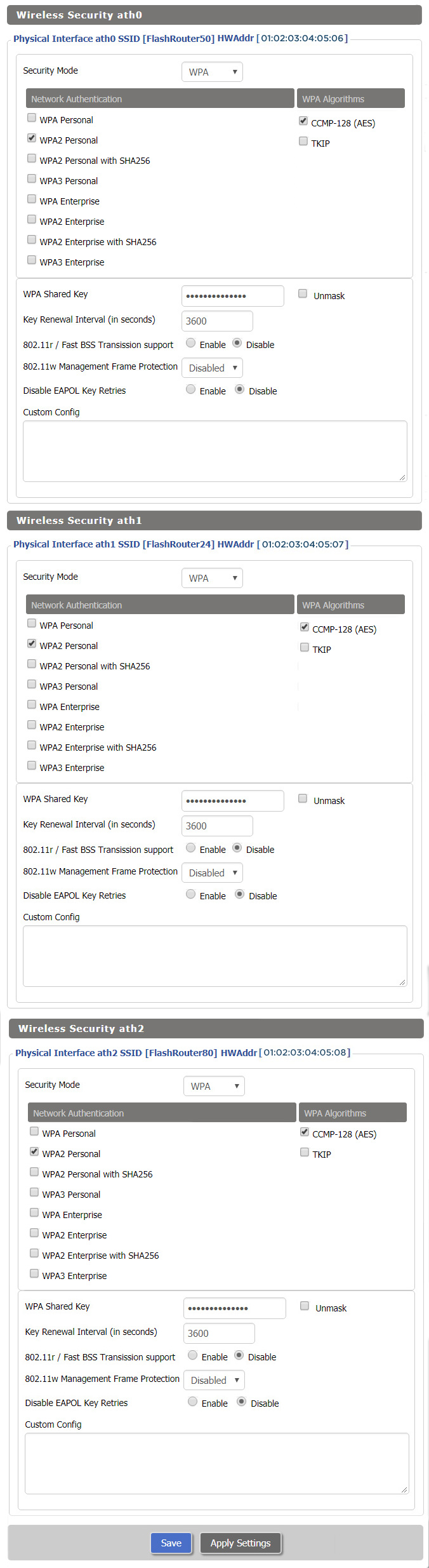The width and height of the screenshot is (429, 1568).
Task: Open the ath1 Security Mode dropdown
Action: coord(212,578)
